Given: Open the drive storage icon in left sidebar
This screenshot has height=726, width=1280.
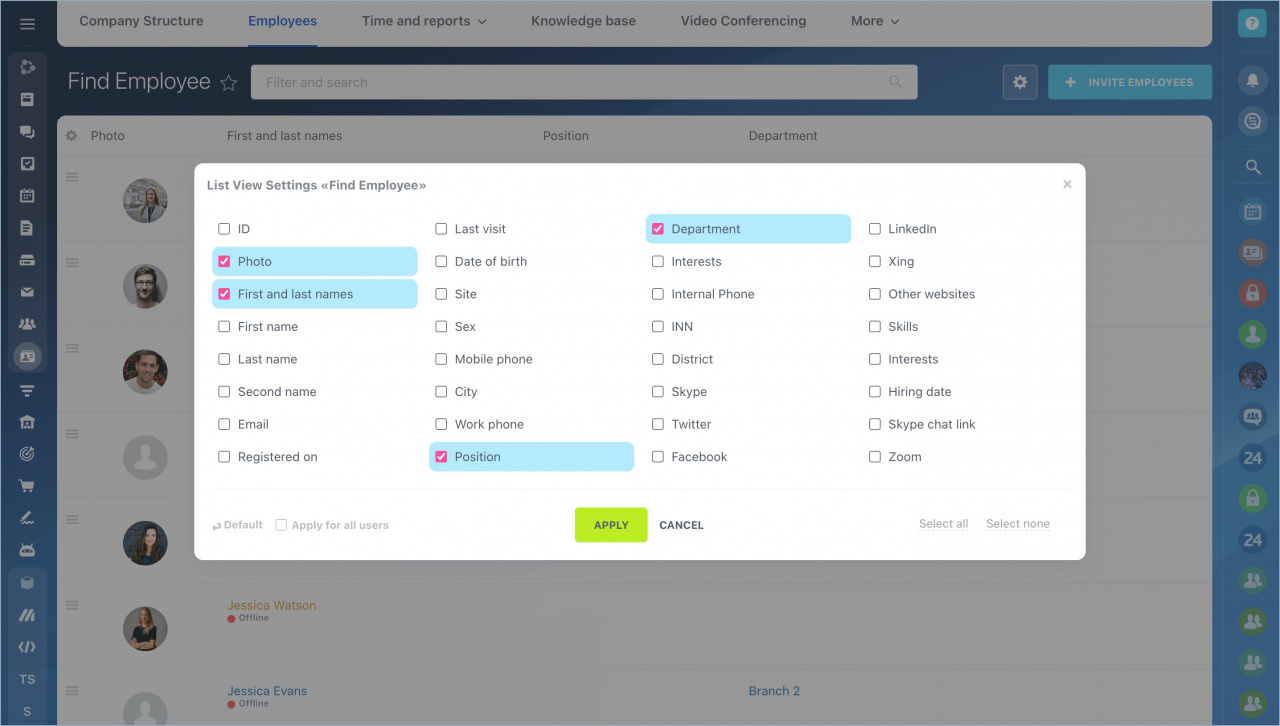Looking at the screenshot, I should click(27, 260).
